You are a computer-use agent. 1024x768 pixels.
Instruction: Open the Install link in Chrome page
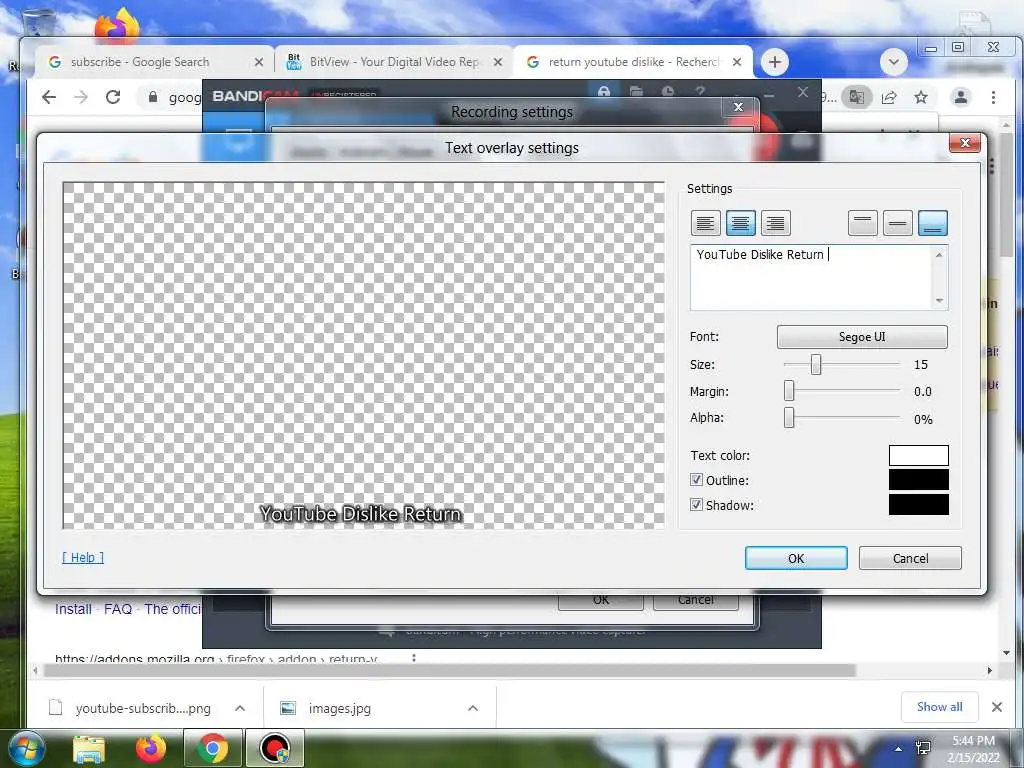point(73,609)
